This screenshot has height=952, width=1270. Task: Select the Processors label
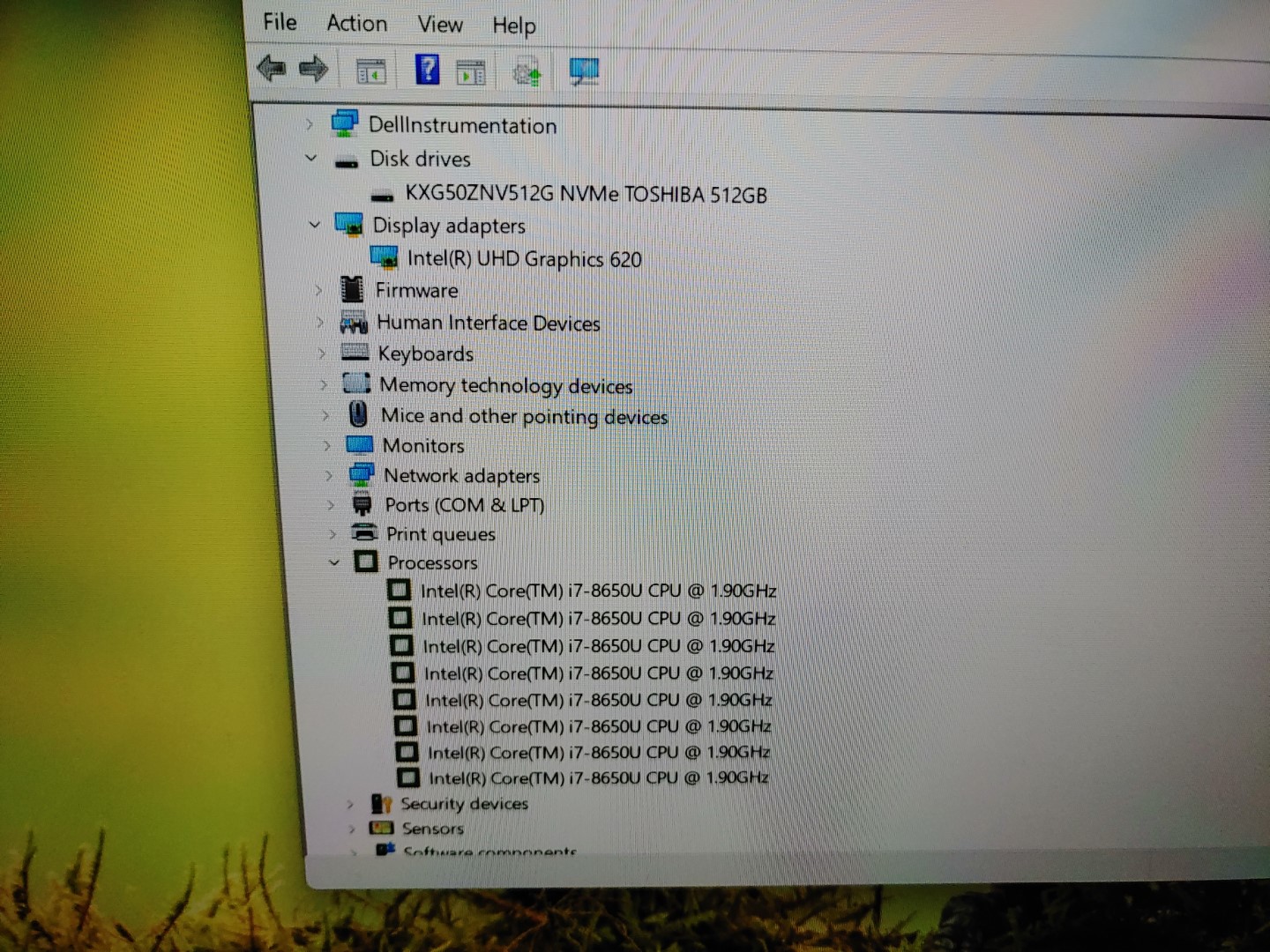(433, 562)
